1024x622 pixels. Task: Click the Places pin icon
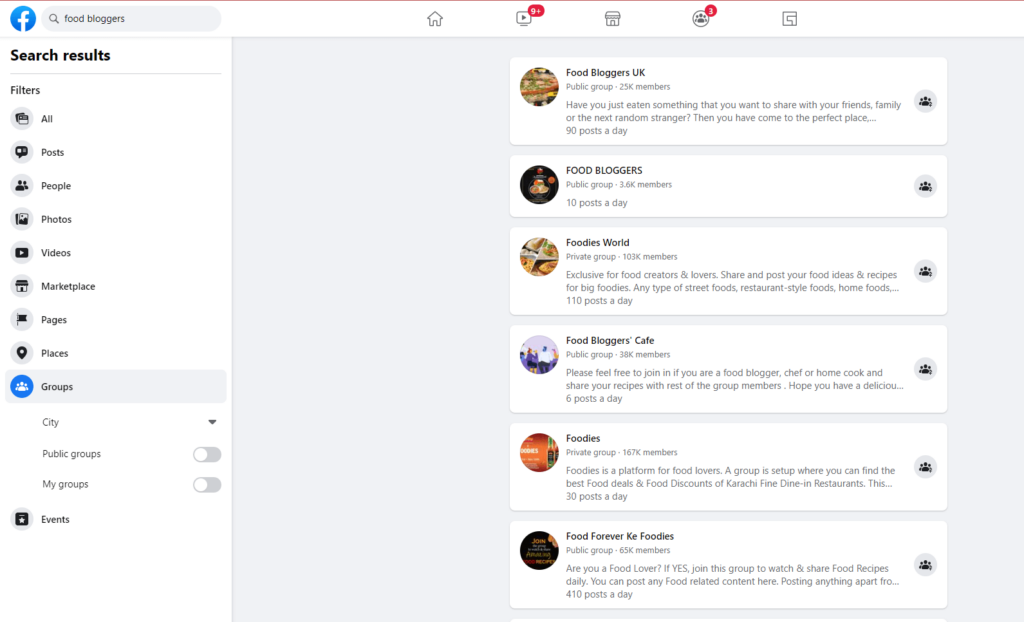coord(22,353)
